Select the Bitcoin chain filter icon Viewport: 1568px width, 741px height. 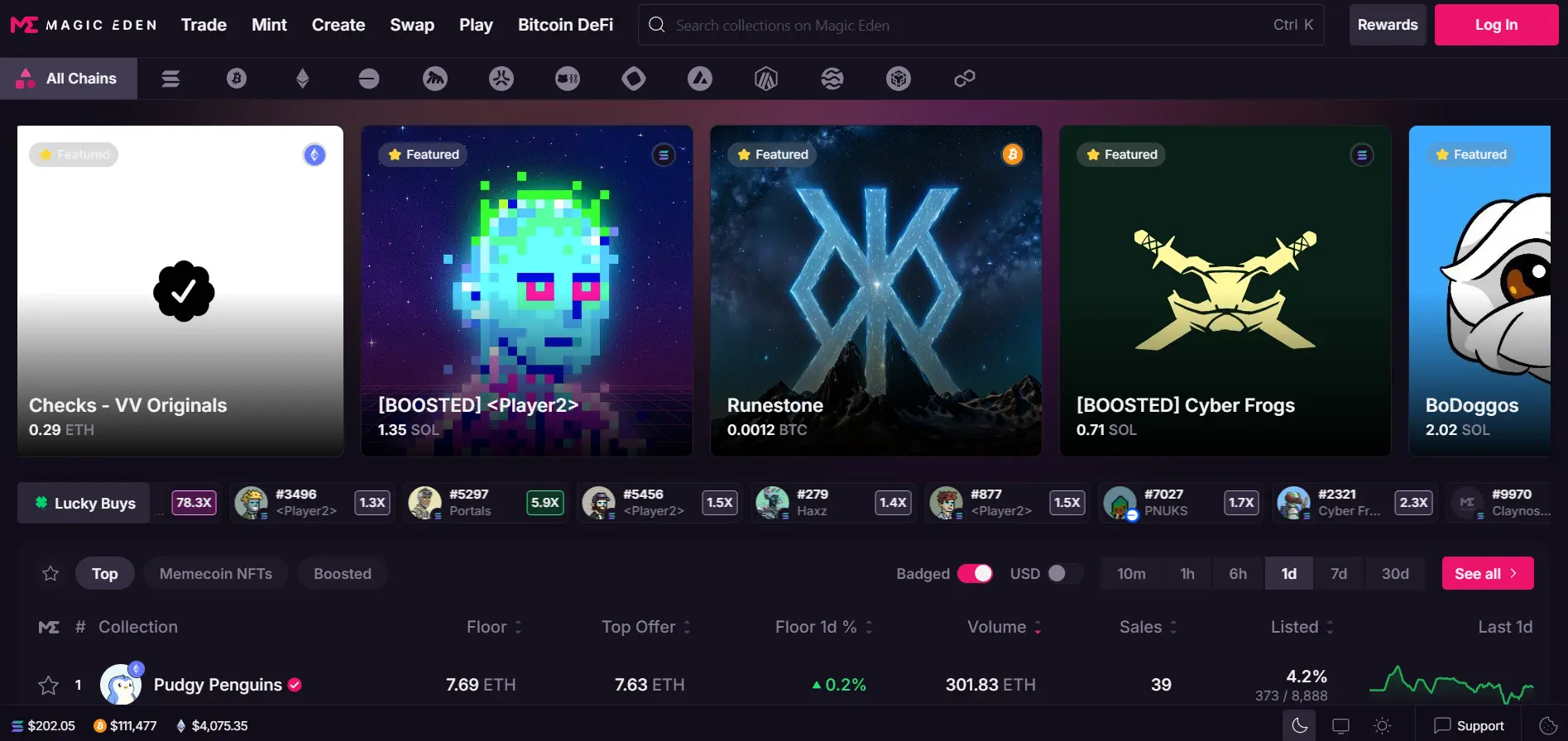coord(237,79)
